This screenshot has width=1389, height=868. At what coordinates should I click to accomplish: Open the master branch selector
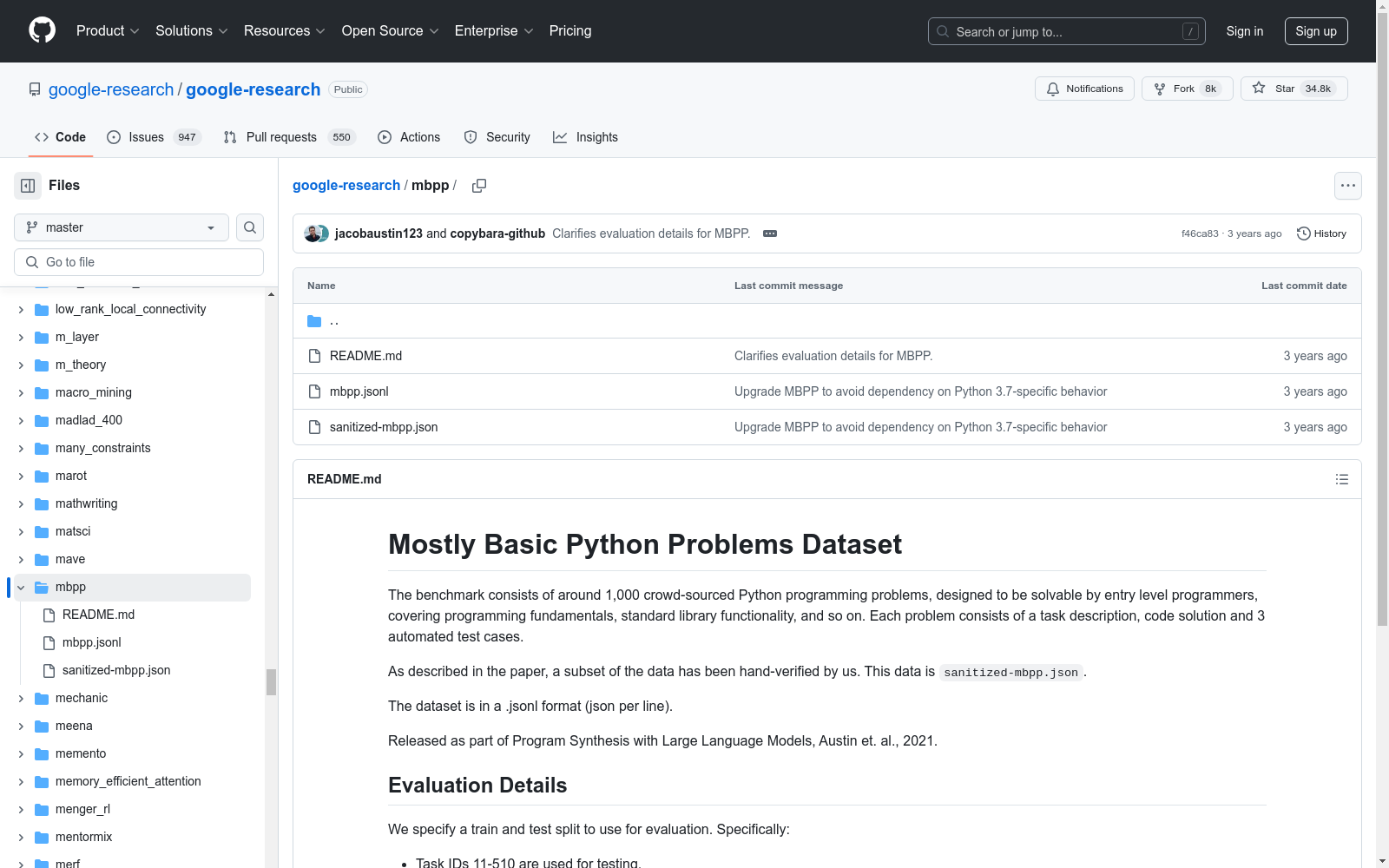click(x=122, y=227)
